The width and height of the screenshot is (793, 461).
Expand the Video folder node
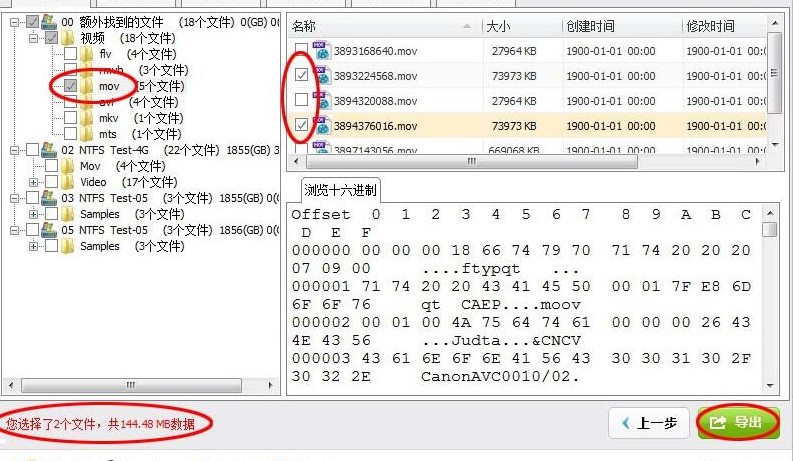[33, 182]
